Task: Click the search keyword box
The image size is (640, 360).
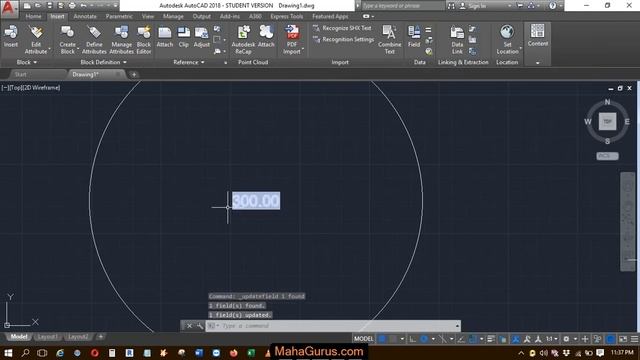Action: point(402,6)
